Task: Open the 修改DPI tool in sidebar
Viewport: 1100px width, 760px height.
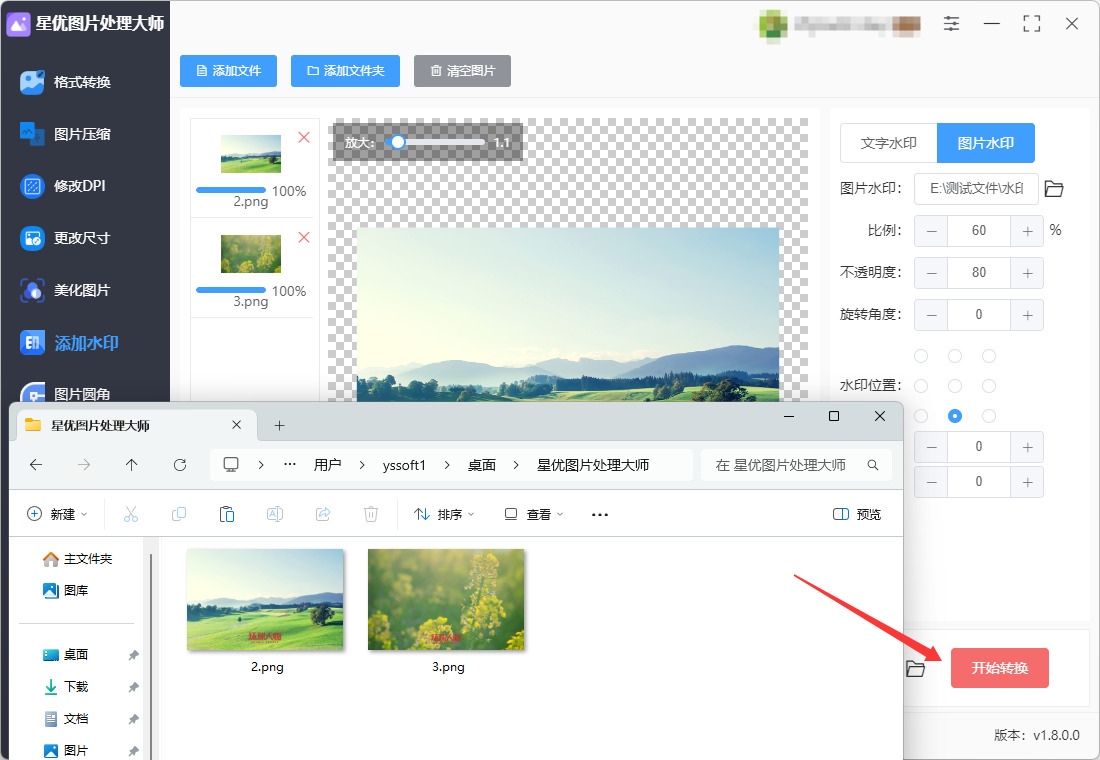Action: [x=64, y=186]
